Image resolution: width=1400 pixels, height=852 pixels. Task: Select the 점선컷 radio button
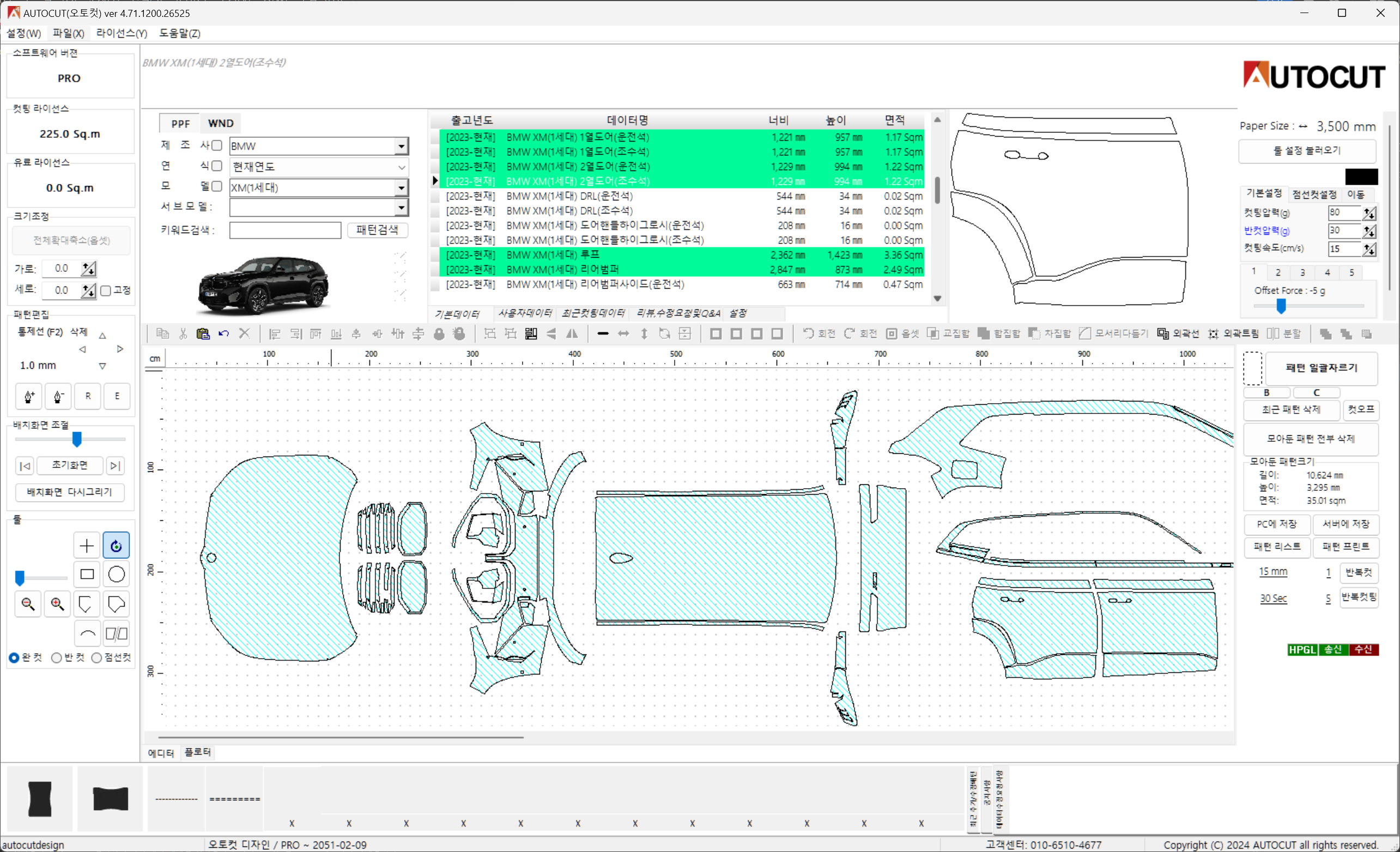point(96,658)
